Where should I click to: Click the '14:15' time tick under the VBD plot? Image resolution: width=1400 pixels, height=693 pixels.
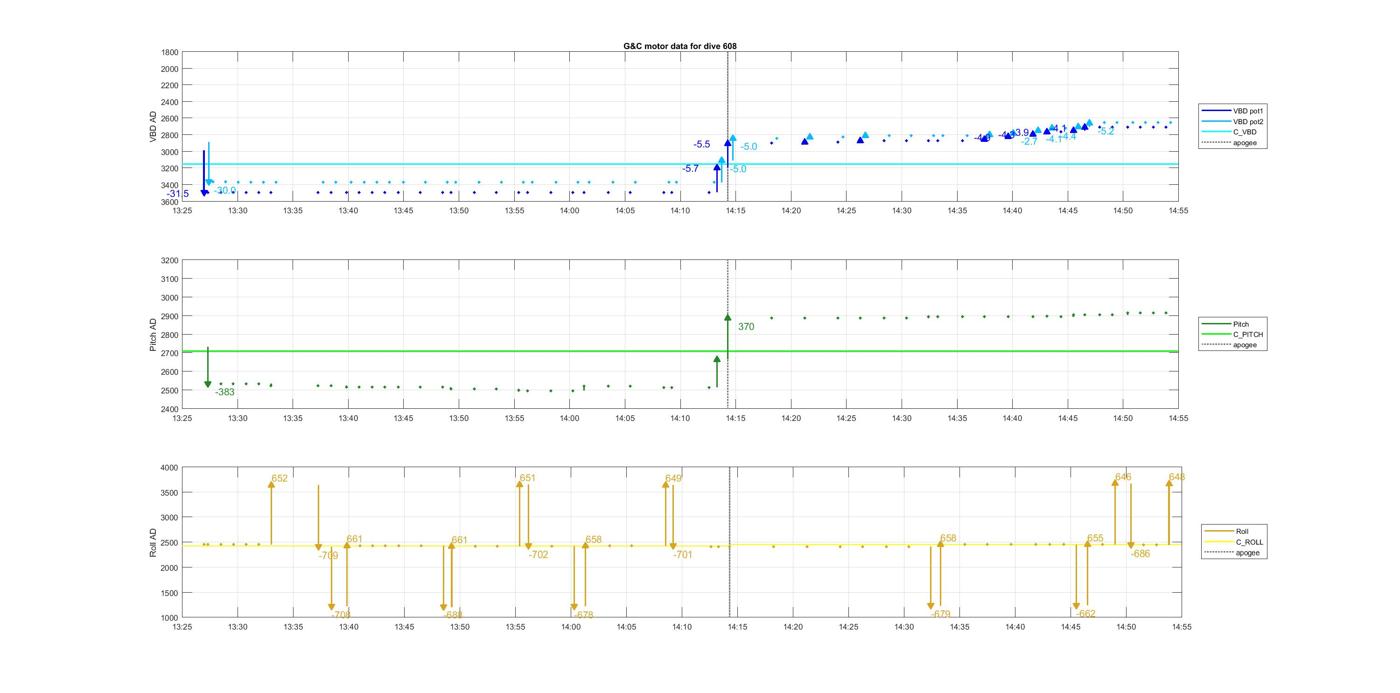point(736,211)
